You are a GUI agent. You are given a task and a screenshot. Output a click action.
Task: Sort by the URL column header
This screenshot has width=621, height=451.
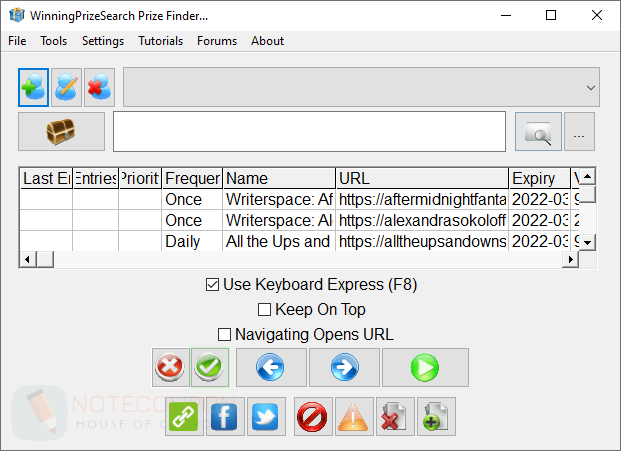[x=422, y=178]
